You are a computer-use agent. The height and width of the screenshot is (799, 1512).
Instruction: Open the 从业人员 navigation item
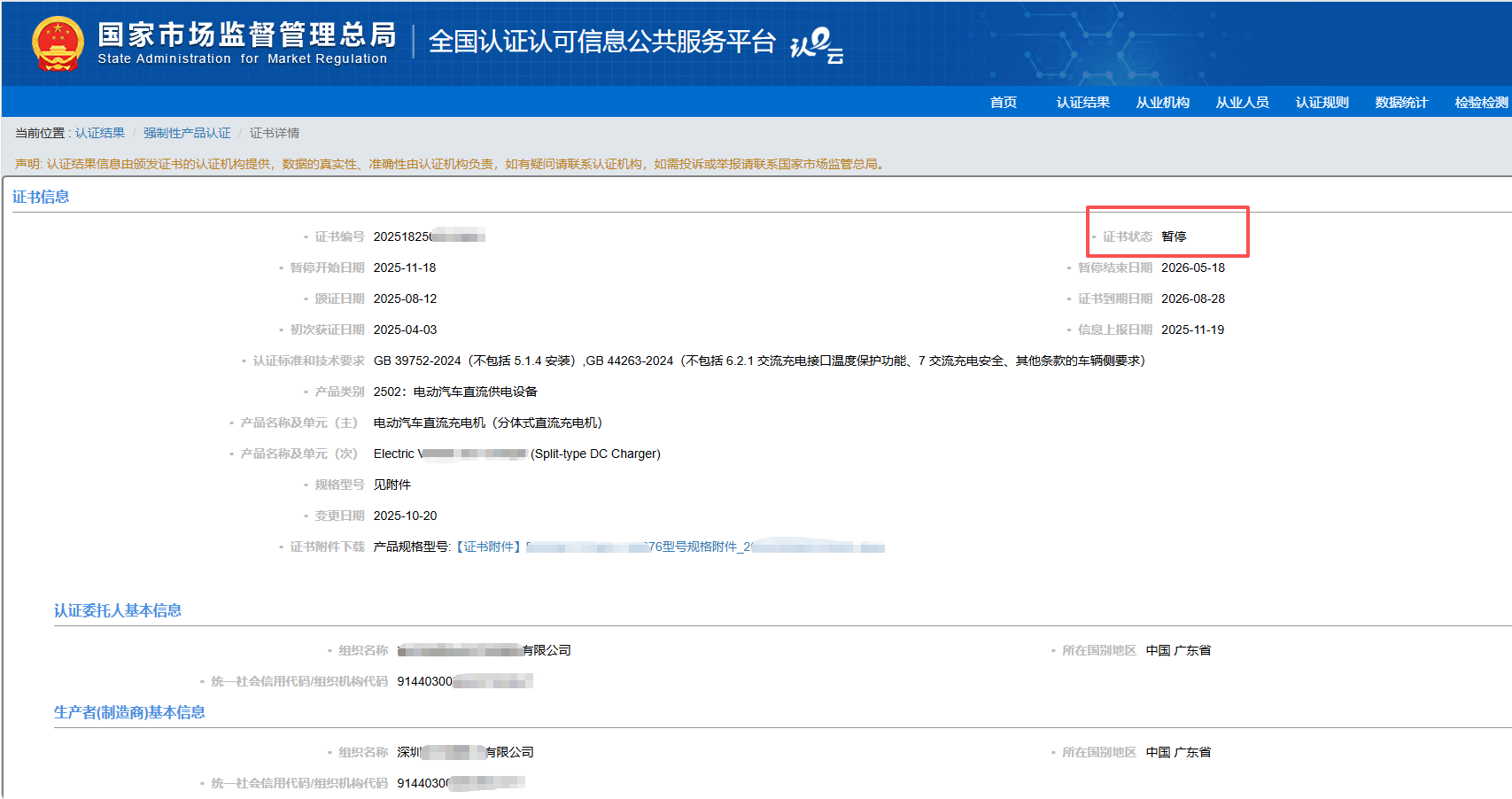tap(1241, 102)
